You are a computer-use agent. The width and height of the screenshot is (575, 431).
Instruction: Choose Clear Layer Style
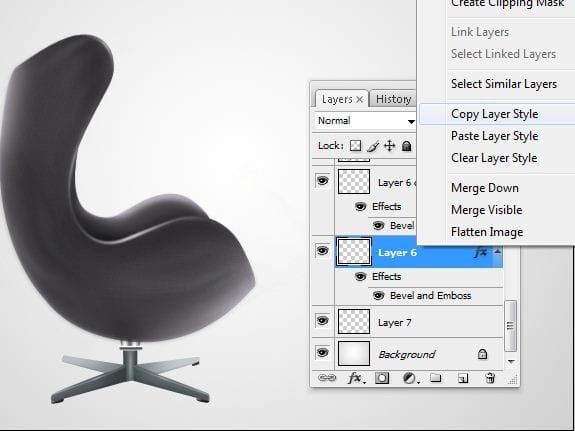point(494,158)
